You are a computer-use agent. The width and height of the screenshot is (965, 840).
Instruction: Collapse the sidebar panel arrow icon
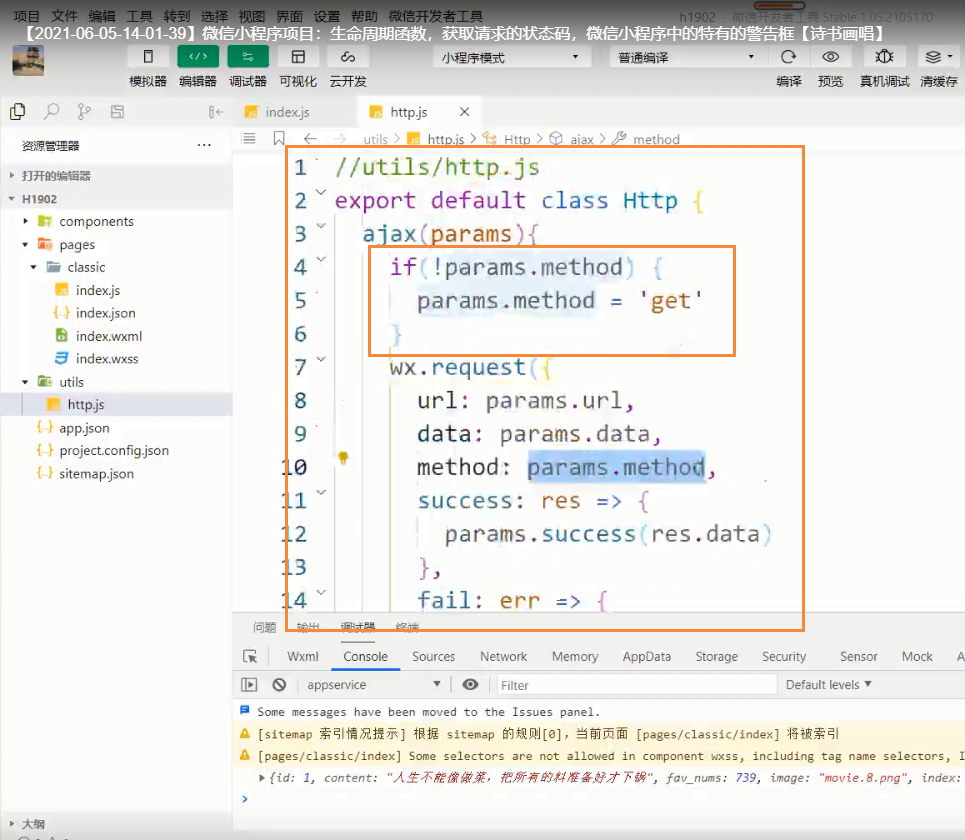click(215, 111)
